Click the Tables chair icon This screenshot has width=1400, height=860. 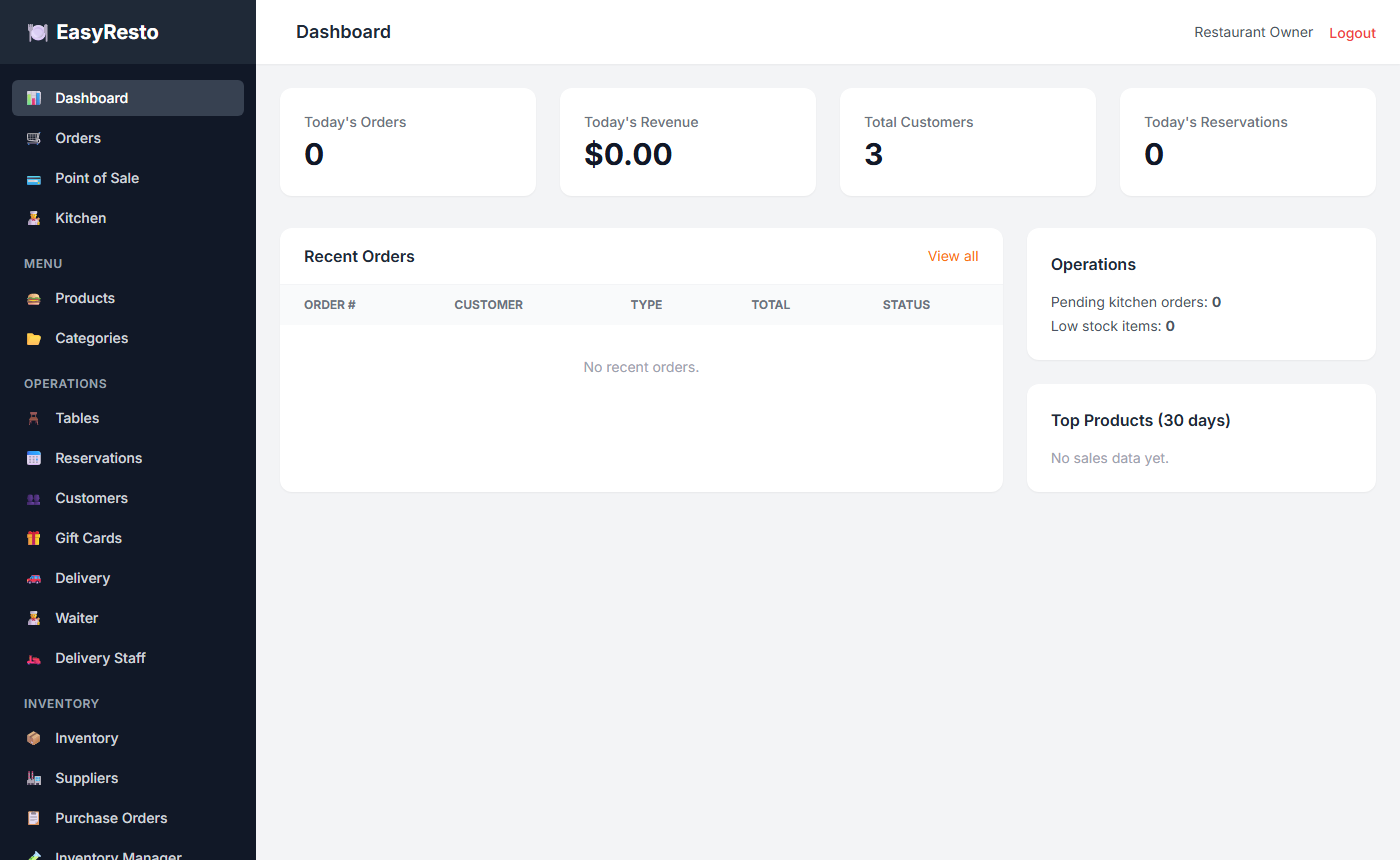click(x=34, y=418)
